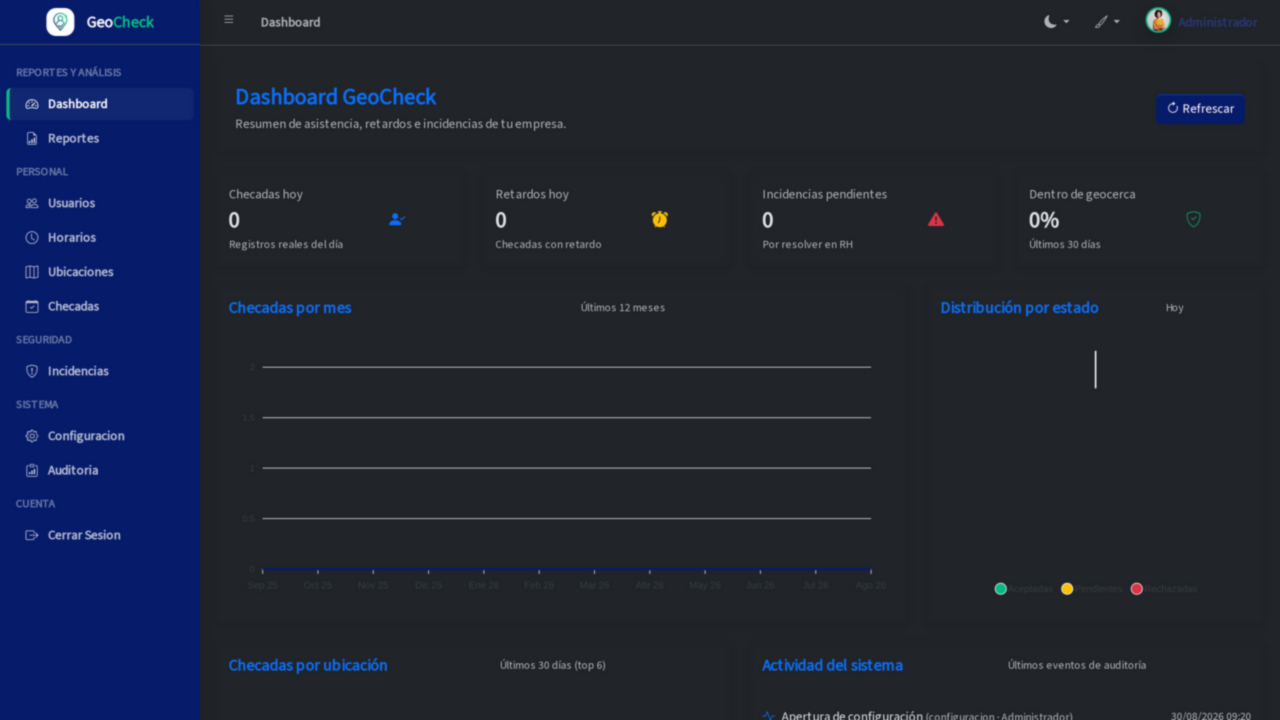Click the Actividad del sistema heading

point(832,665)
